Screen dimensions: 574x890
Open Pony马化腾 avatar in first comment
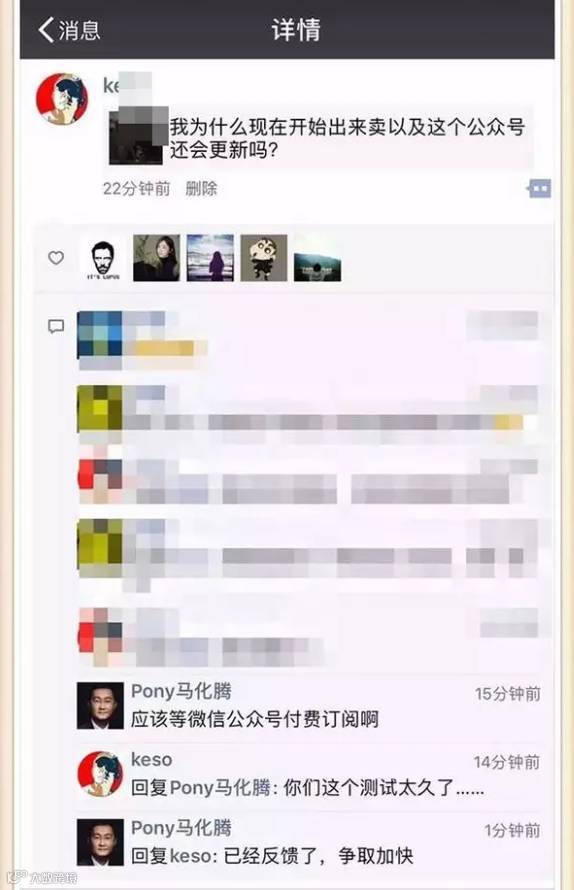coord(100,706)
